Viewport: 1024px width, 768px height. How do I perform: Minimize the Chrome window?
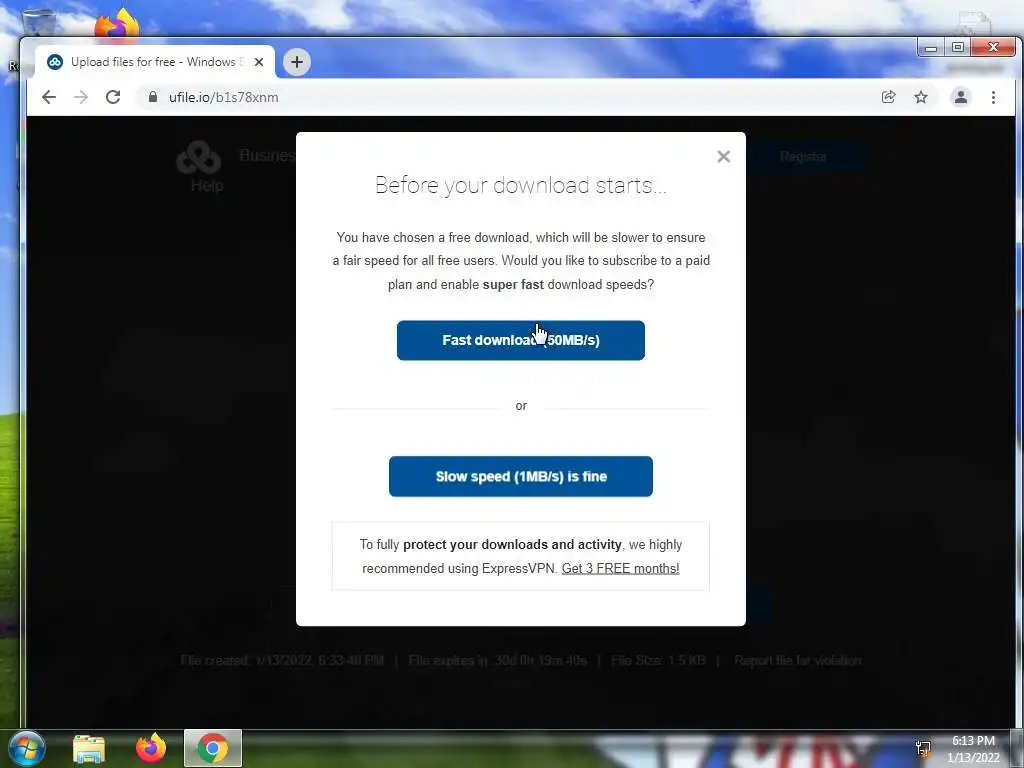coord(931,47)
